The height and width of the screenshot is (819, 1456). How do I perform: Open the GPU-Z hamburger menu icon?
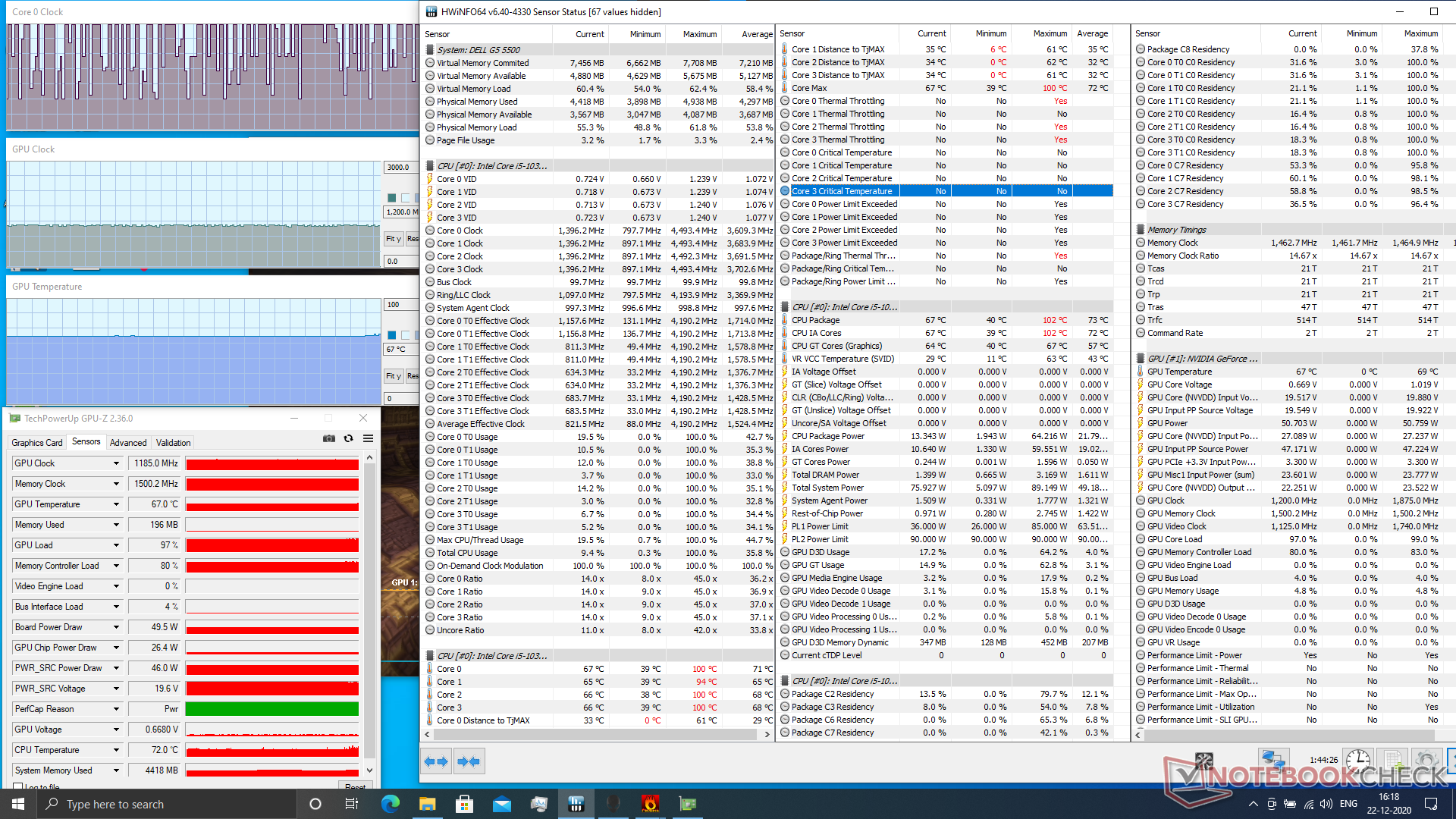click(368, 438)
